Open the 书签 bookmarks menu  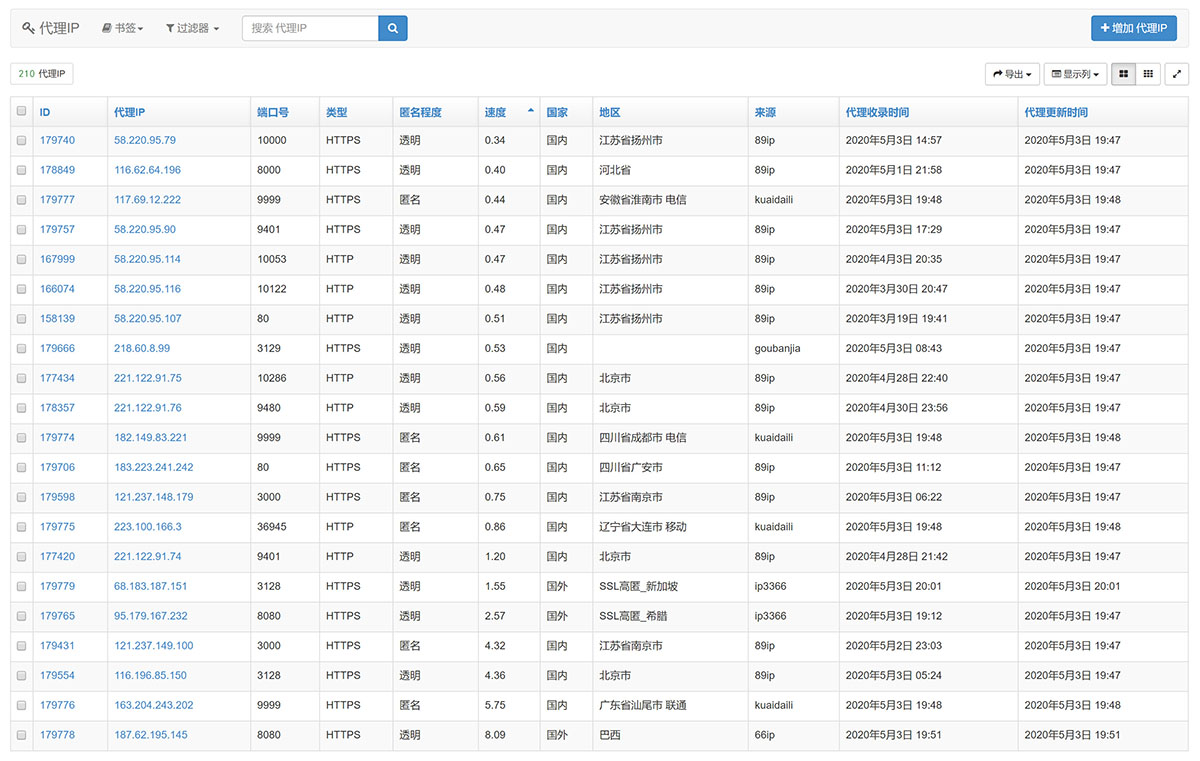(123, 29)
